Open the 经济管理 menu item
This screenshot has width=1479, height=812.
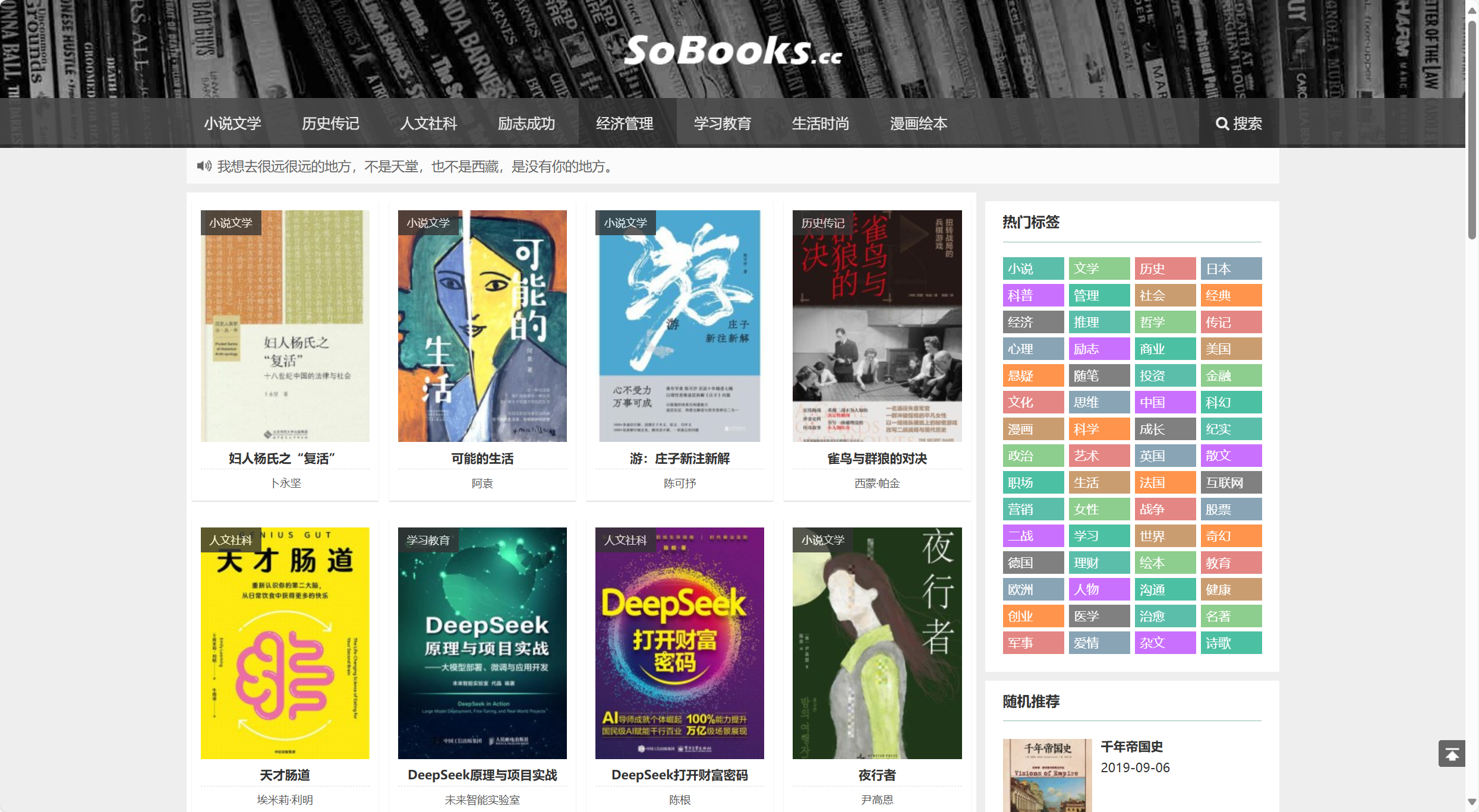point(625,123)
